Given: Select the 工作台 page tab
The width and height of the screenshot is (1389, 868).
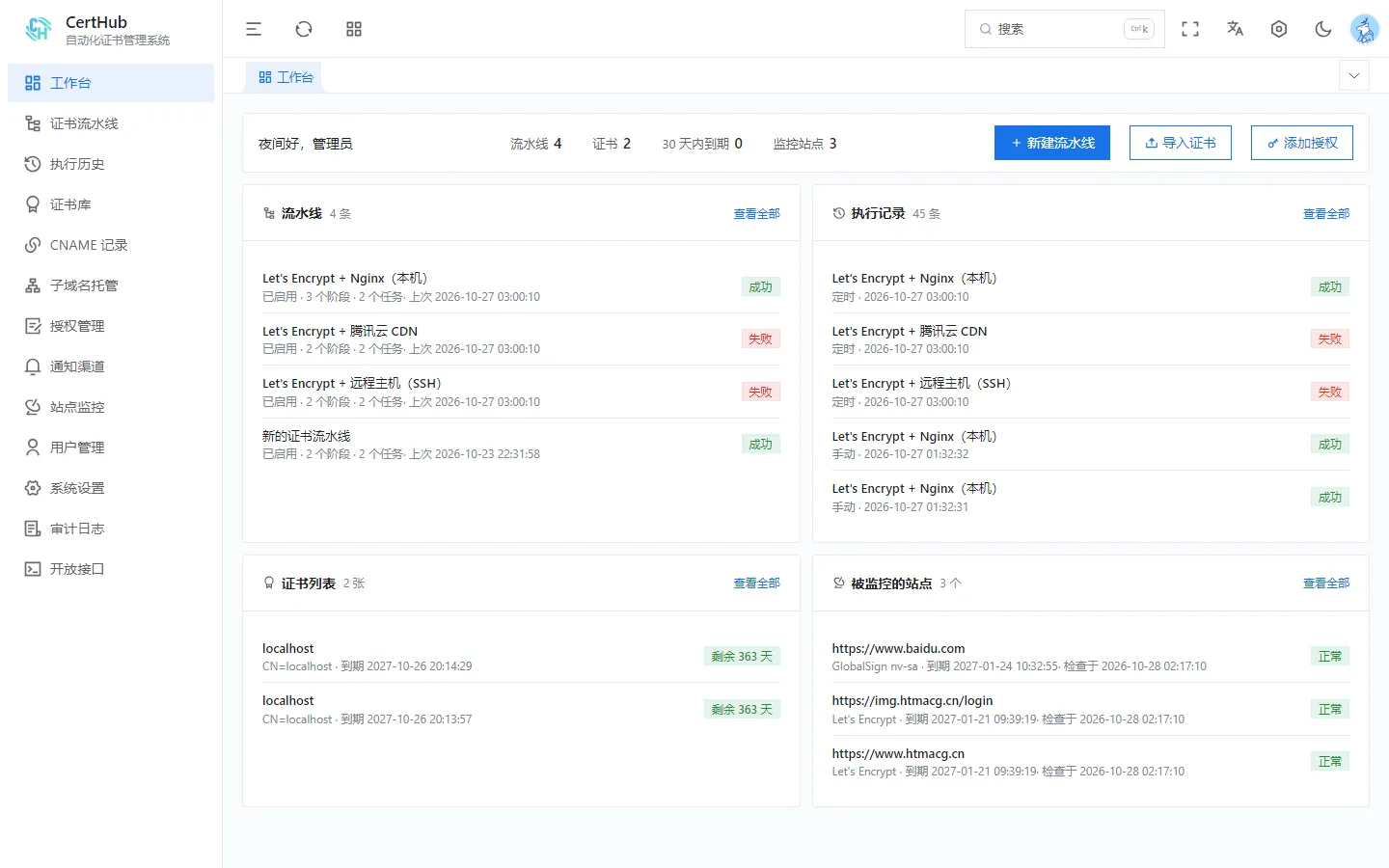Looking at the screenshot, I should 286,77.
